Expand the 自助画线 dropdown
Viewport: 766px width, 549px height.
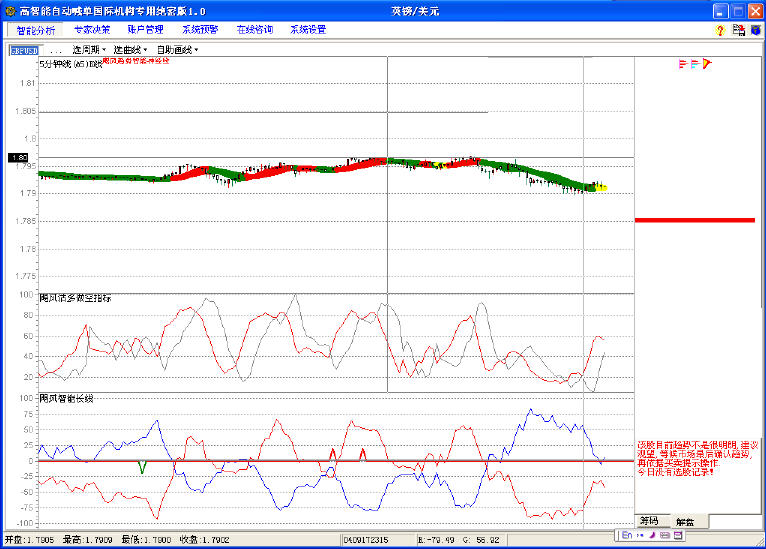click(x=177, y=50)
